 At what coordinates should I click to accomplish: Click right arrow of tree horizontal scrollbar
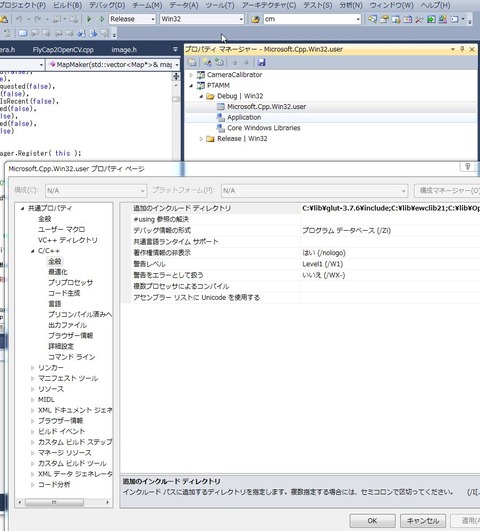tap(108, 502)
